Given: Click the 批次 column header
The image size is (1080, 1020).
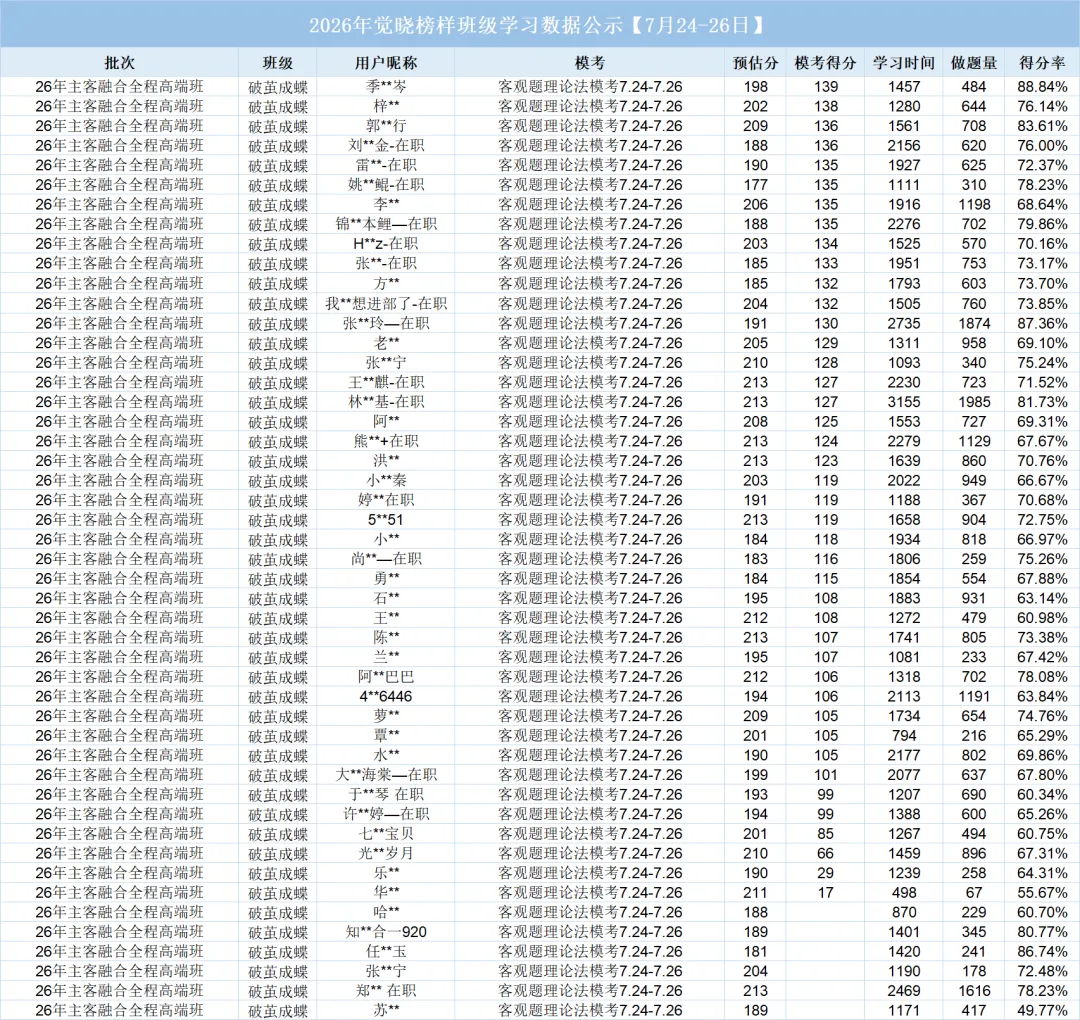Looking at the screenshot, I should point(119,63).
